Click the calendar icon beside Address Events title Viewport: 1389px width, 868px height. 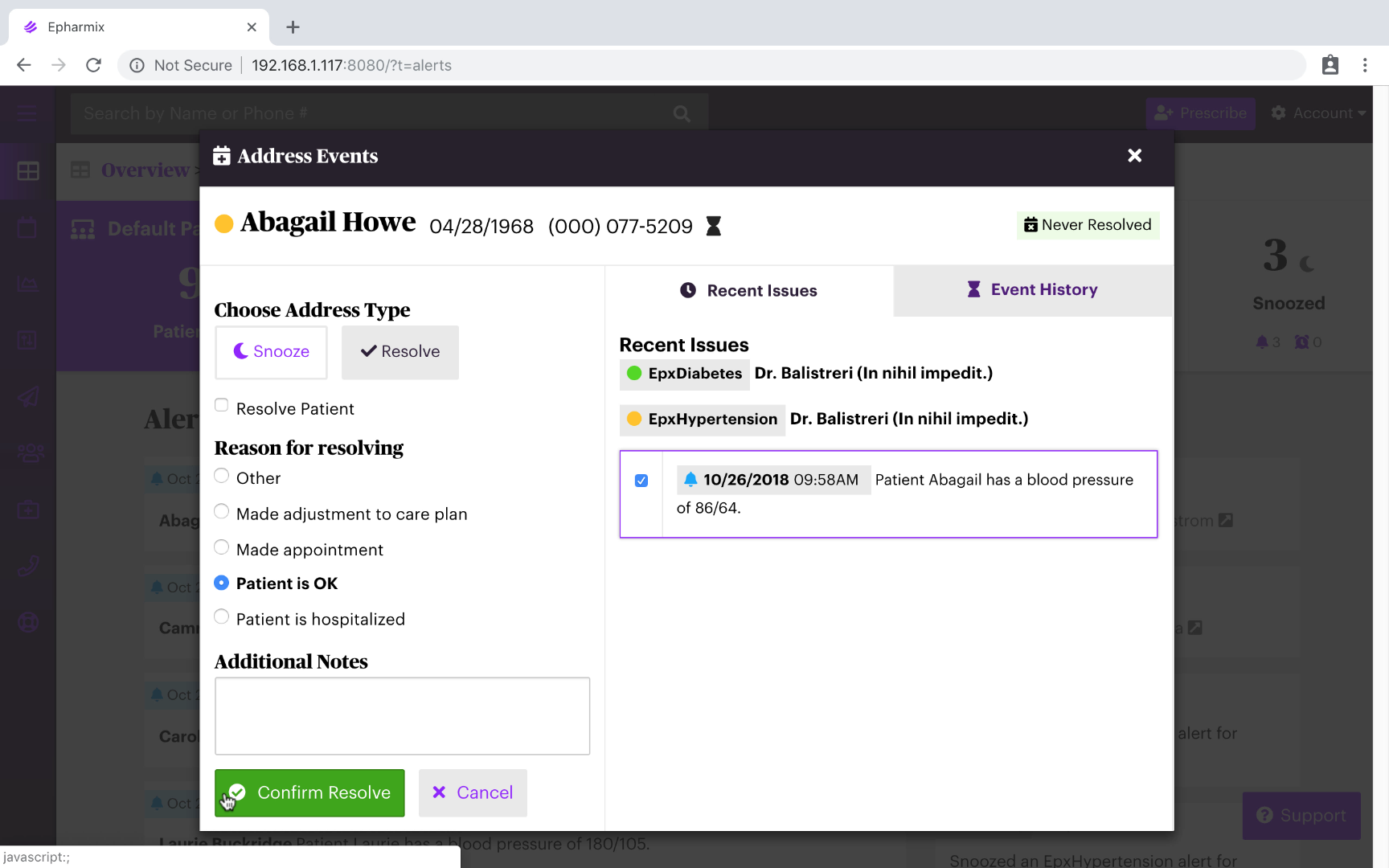(x=222, y=156)
